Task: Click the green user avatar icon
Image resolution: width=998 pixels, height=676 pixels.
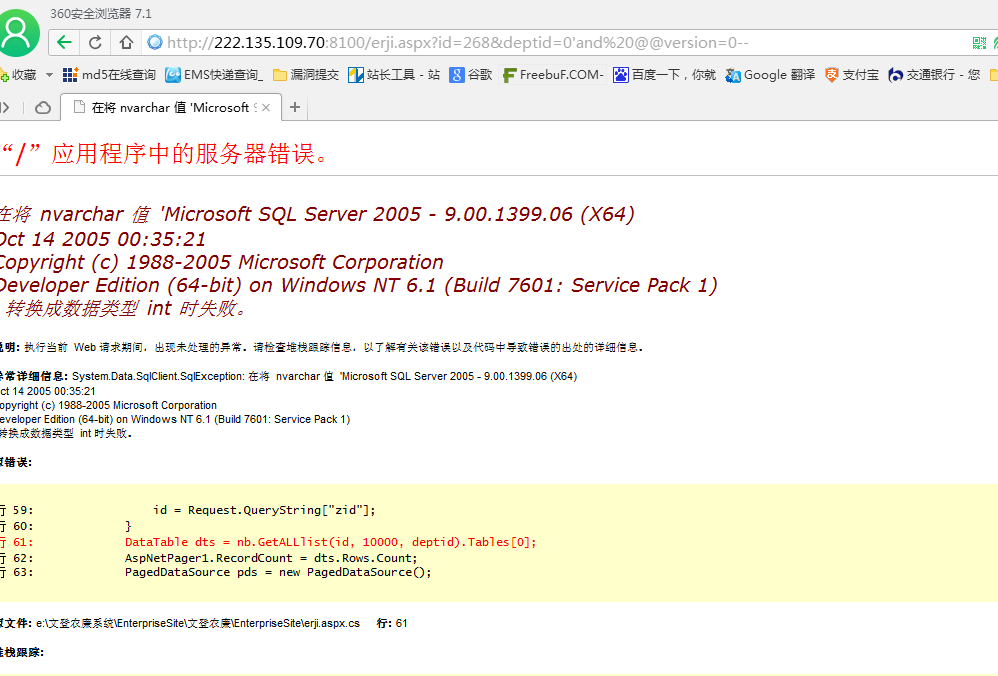Action: tap(17, 33)
